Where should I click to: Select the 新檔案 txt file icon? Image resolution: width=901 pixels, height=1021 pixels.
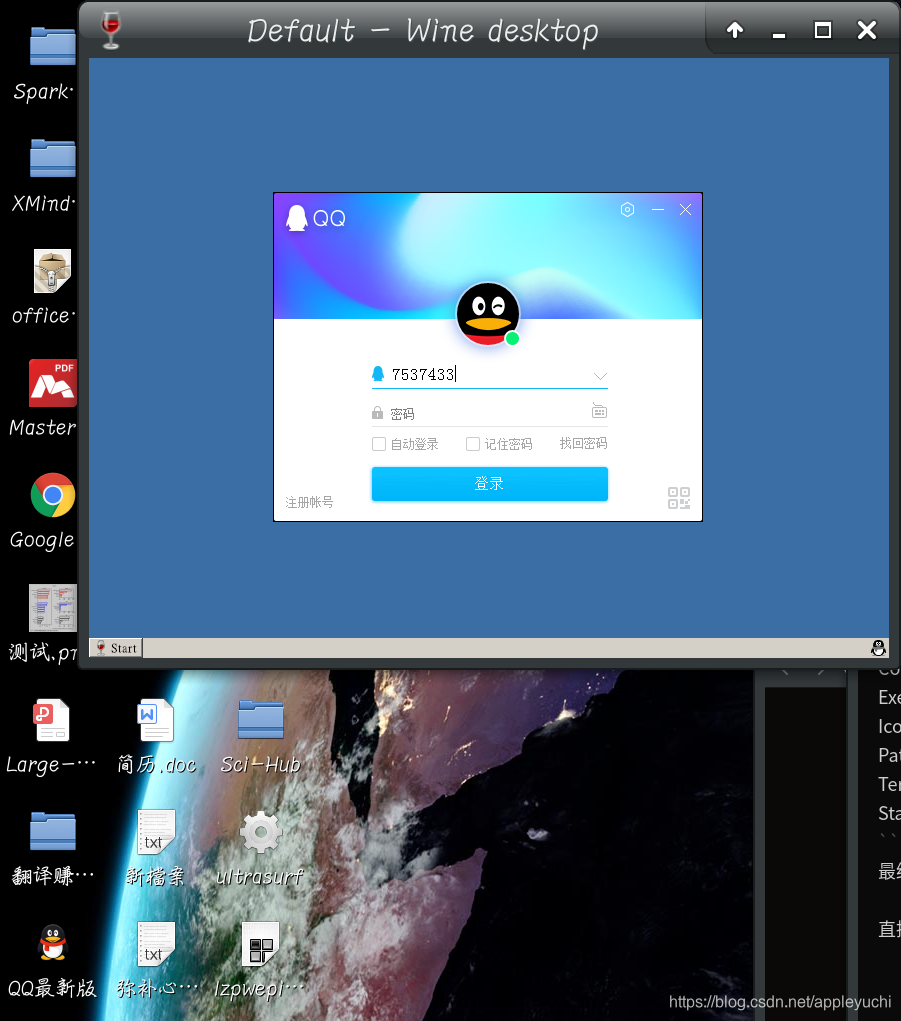click(156, 832)
